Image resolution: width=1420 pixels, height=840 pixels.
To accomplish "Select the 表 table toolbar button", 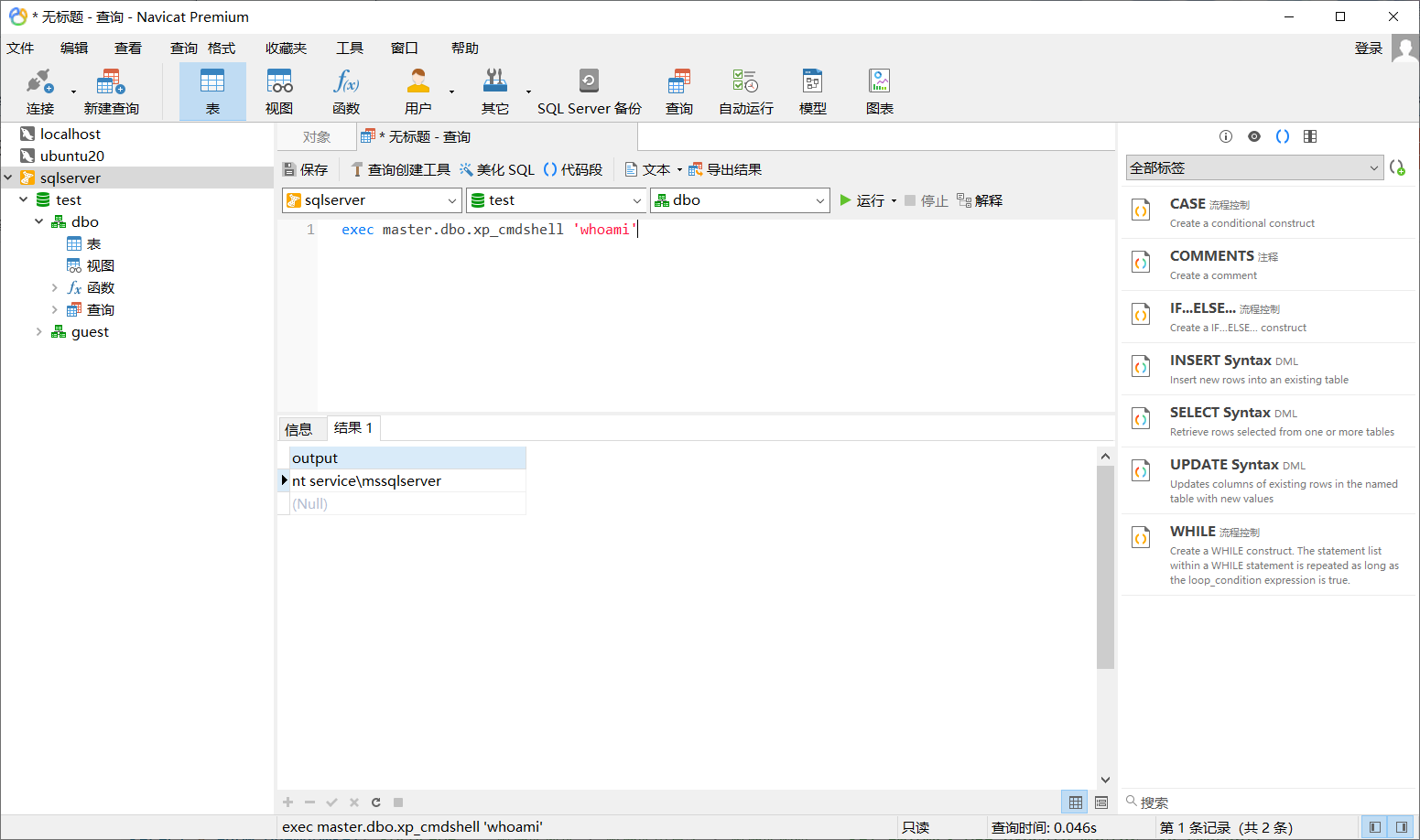I will pos(212,92).
